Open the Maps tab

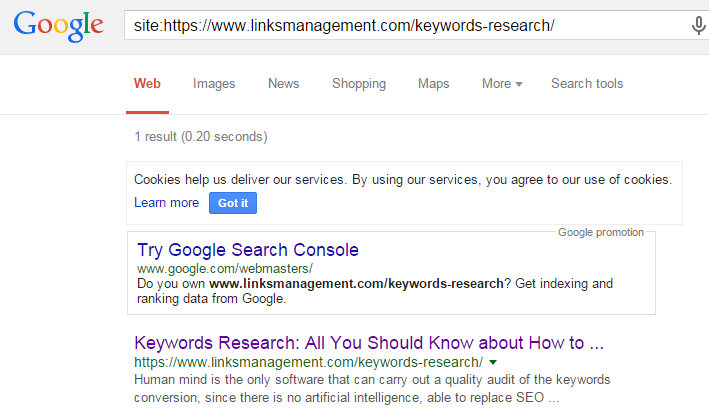tap(434, 84)
